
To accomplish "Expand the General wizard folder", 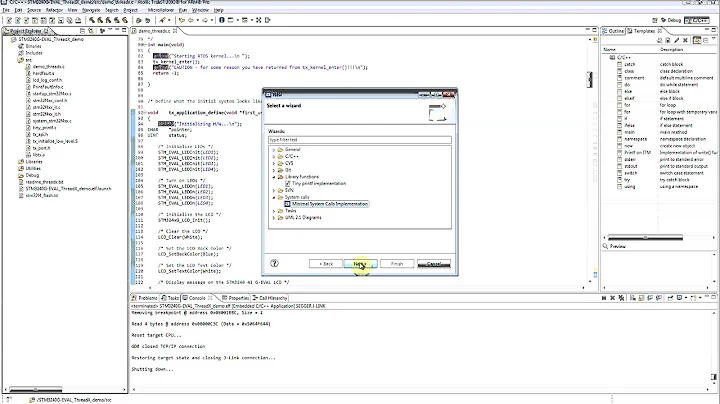I will [274, 150].
